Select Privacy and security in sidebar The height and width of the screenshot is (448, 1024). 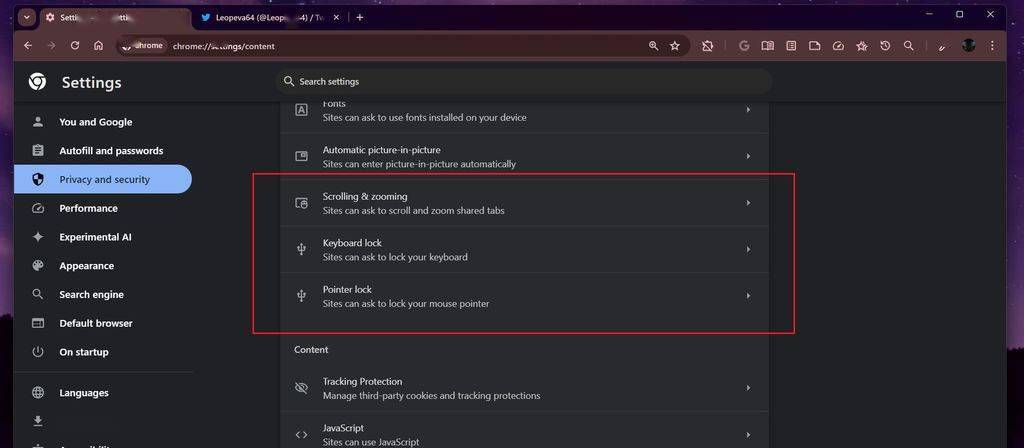tap(103, 180)
